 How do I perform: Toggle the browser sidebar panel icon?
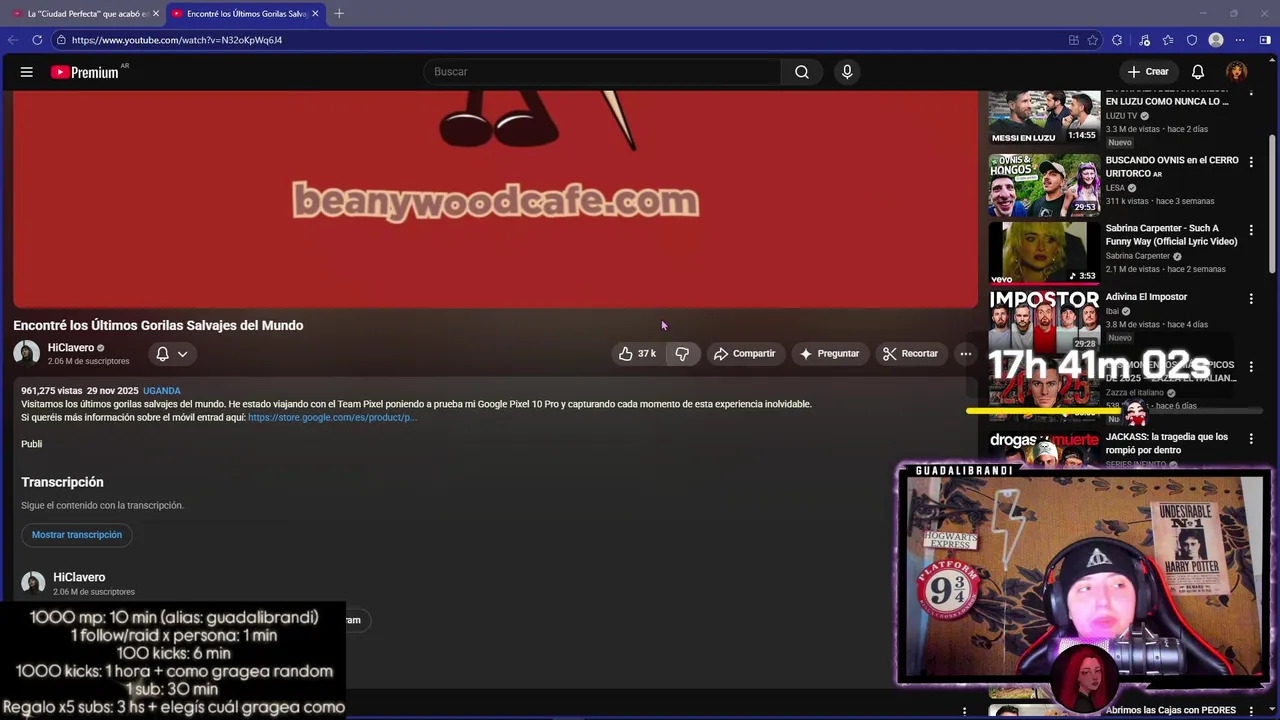[1265, 40]
